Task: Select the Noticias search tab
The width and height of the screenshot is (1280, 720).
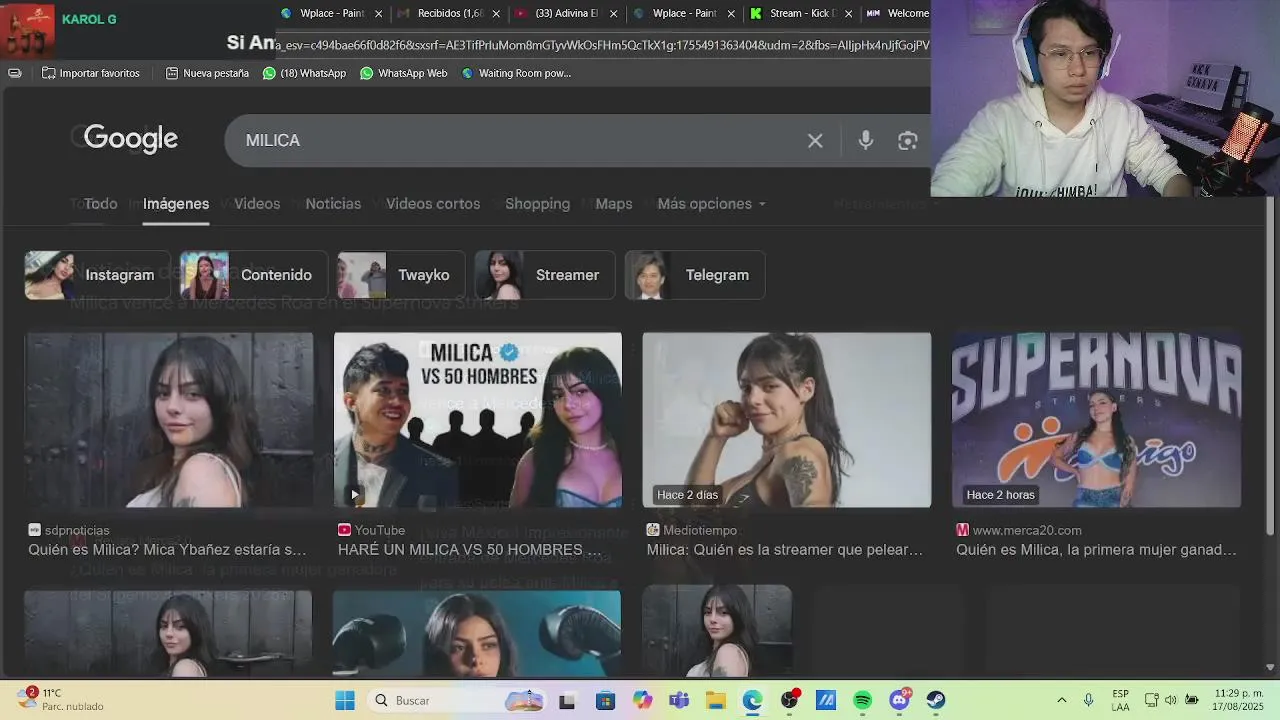Action: click(333, 204)
